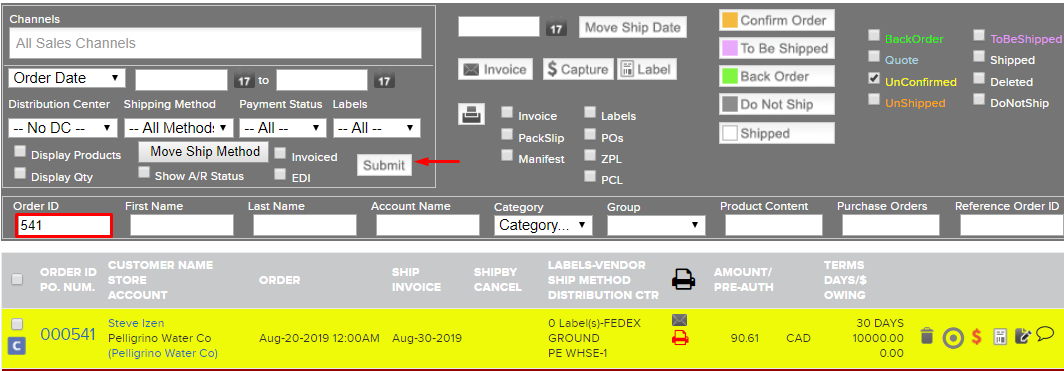Enable the Display Products checkbox
1064x371 pixels.
coord(20,151)
